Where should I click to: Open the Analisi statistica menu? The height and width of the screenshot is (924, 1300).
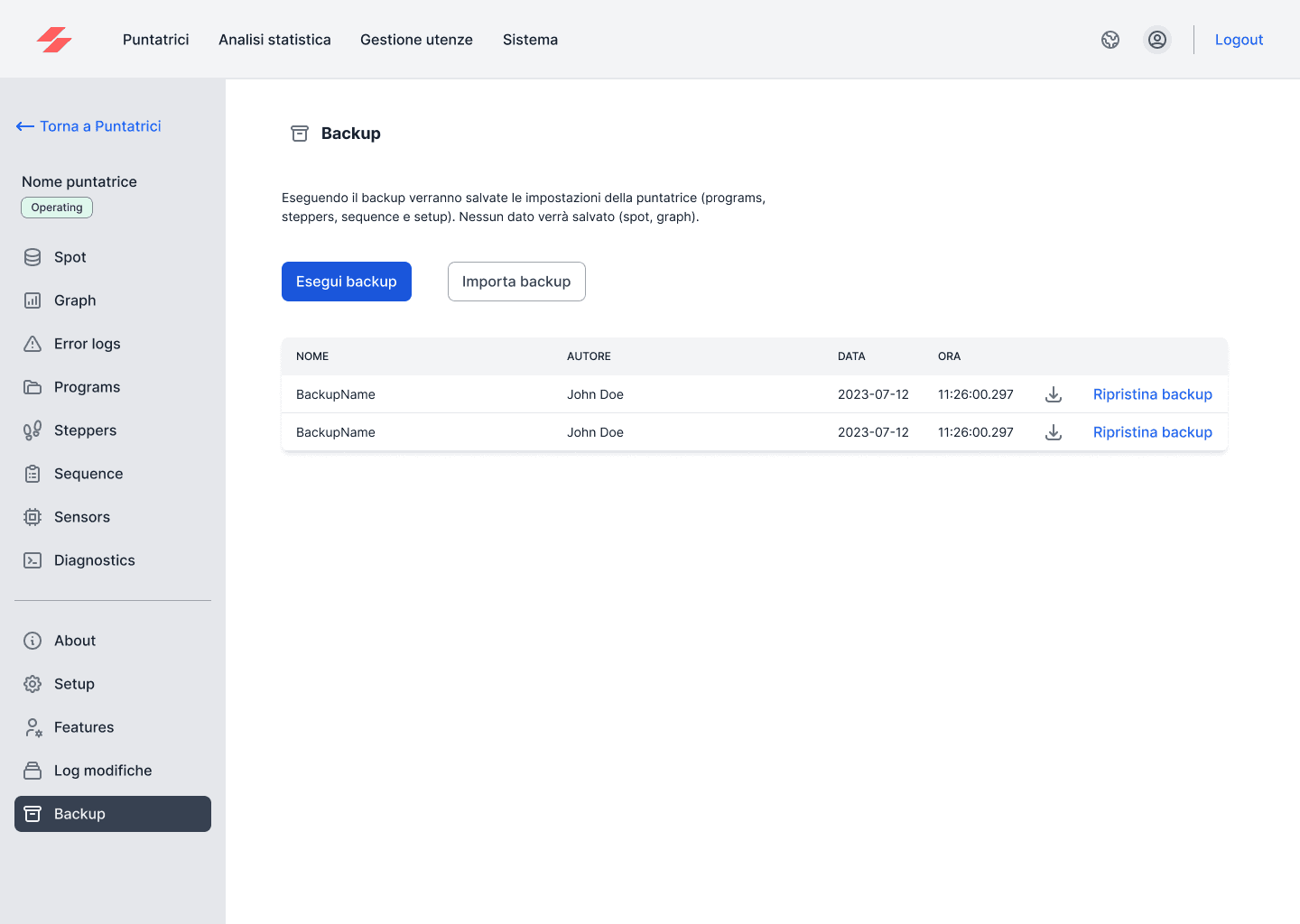pyautogui.click(x=274, y=40)
